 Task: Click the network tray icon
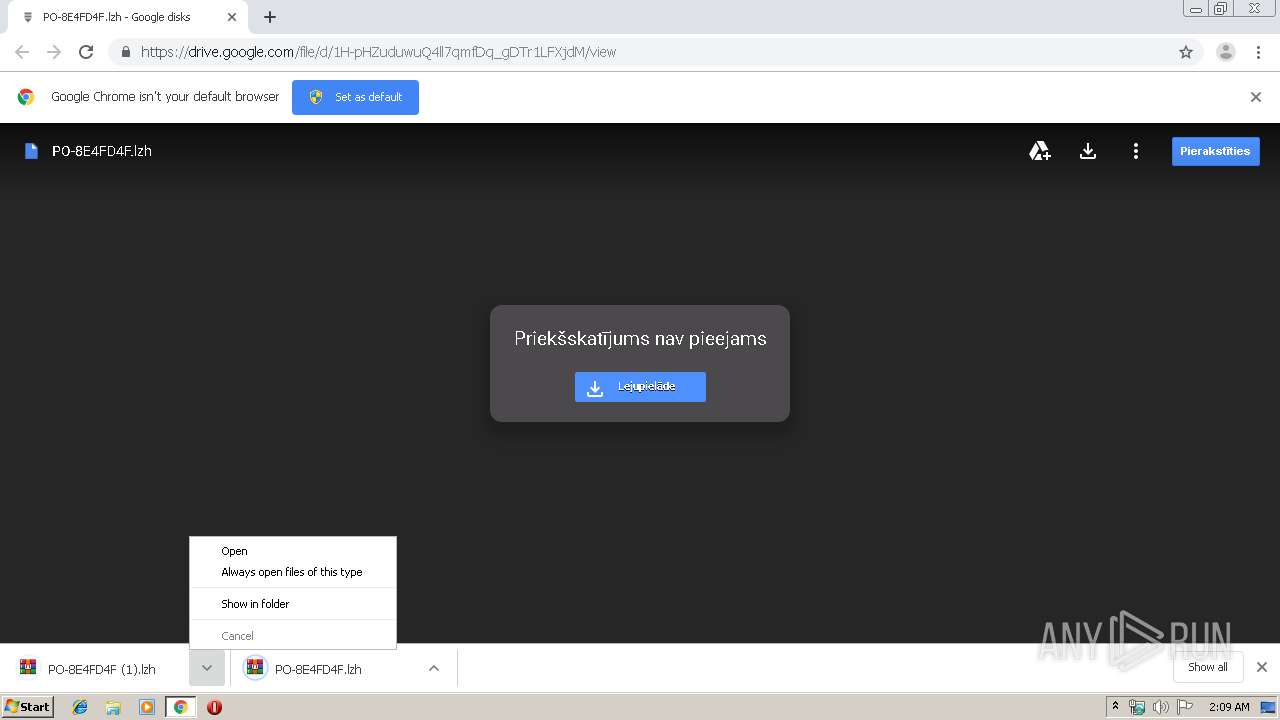(x=1137, y=707)
